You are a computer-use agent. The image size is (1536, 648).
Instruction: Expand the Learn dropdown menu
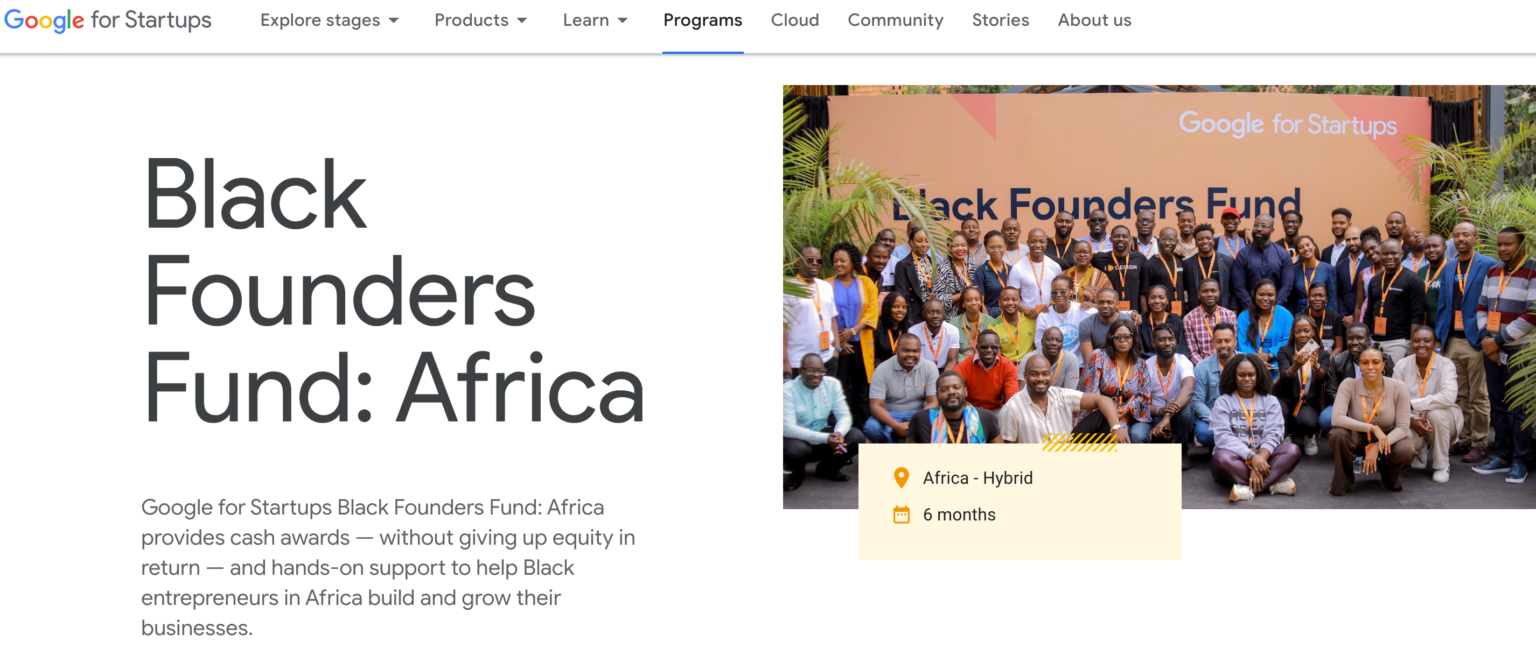coord(587,20)
